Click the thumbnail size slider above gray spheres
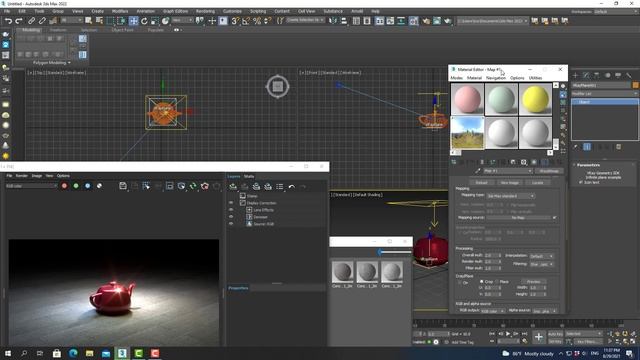The height and width of the screenshot is (360, 640). [x=394, y=252]
